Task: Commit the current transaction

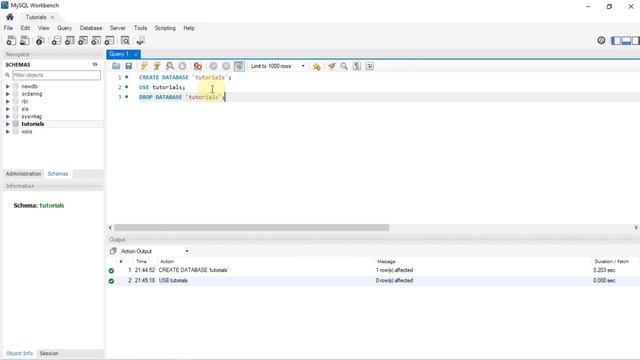Action: pos(213,66)
